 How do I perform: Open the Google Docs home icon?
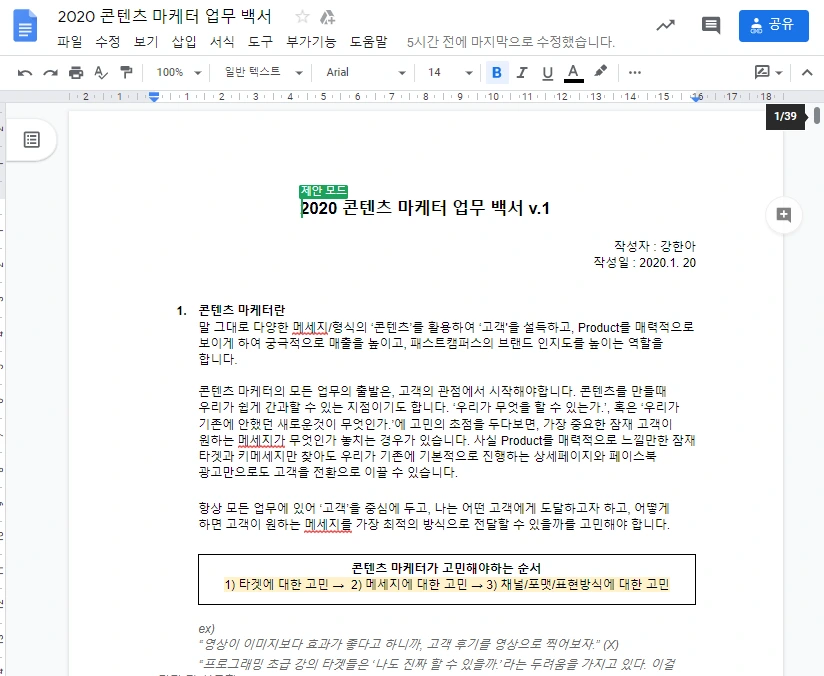[x=25, y=25]
